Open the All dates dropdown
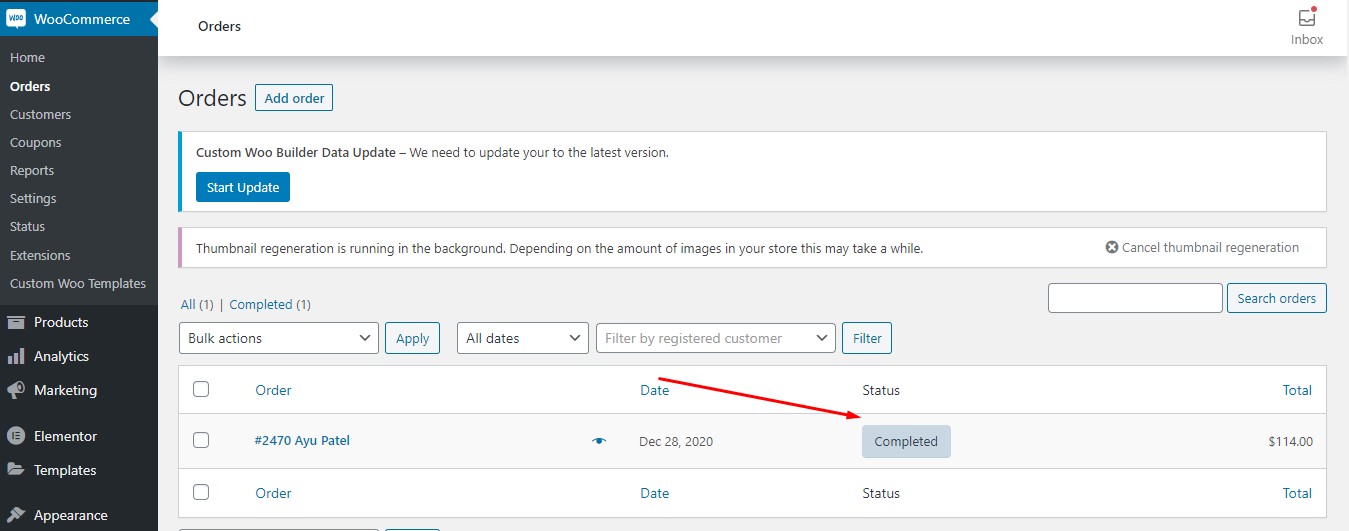1349x531 pixels. tap(523, 338)
